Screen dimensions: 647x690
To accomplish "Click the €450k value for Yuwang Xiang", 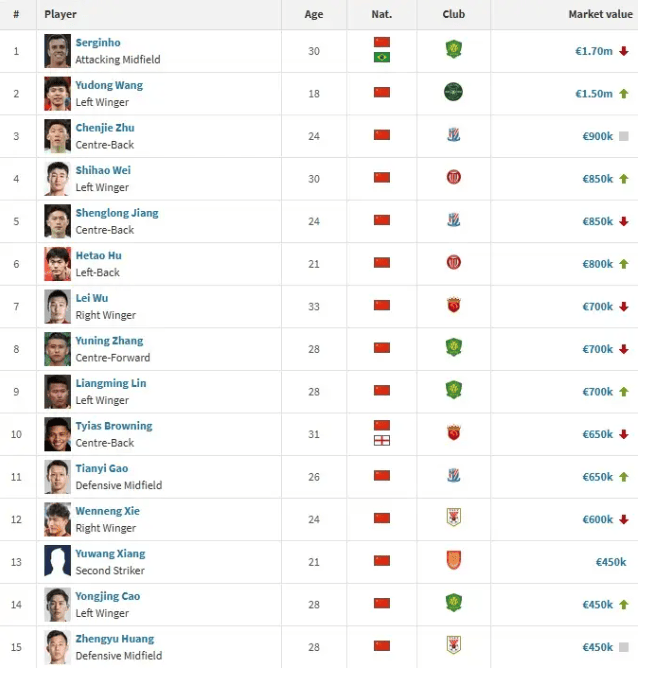I will tap(610, 562).
